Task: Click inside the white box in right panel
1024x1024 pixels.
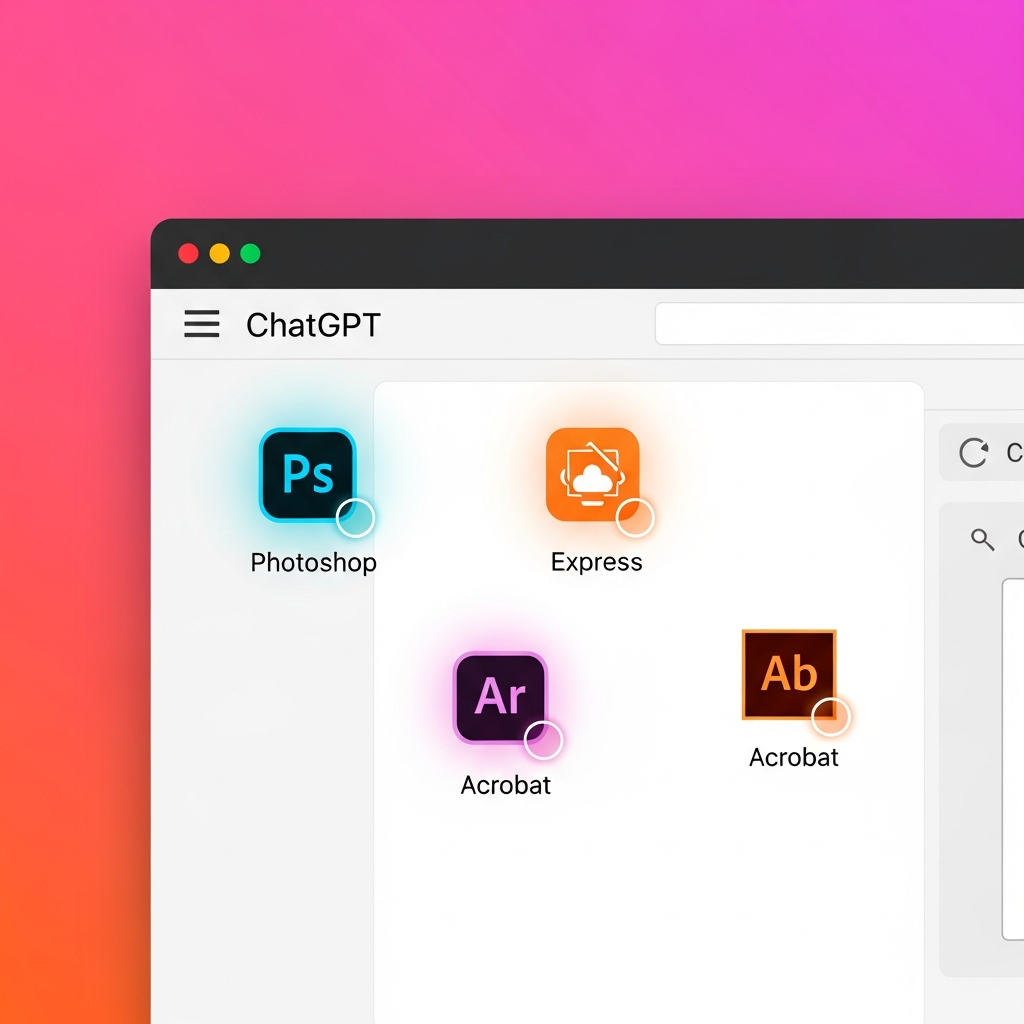Action: coord(1013,760)
